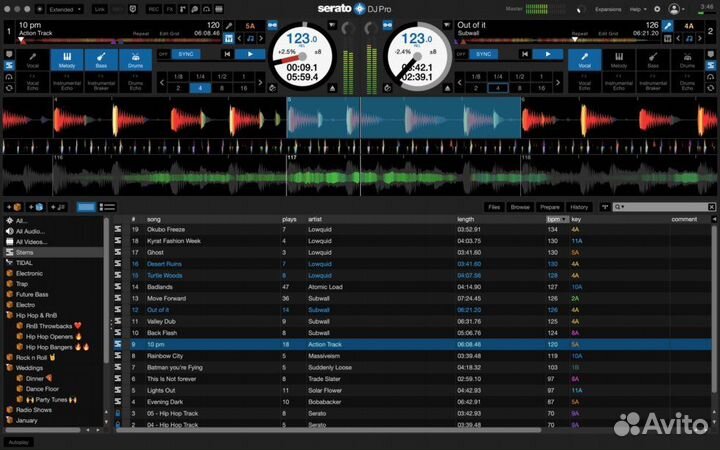Toggle the Vocal stem on deck 2

[x=585, y=60]
